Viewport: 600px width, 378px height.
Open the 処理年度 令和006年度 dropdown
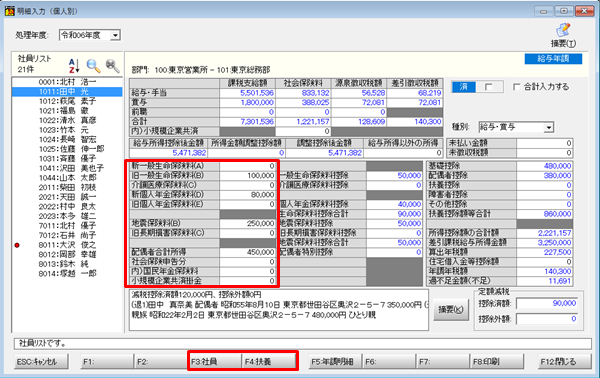(x=115, y=35)
